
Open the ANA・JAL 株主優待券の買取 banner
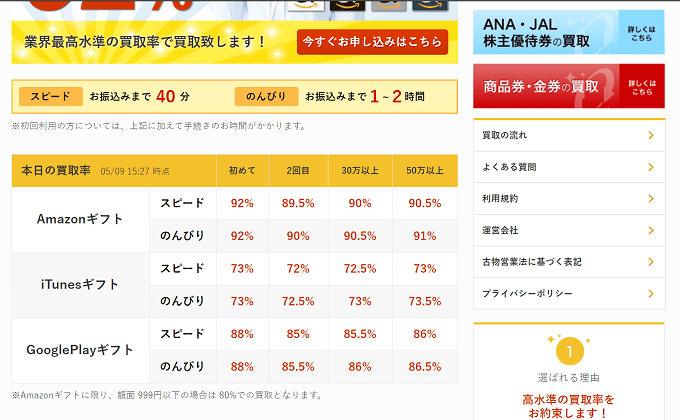pyautogui.click(x=569, y=32)
